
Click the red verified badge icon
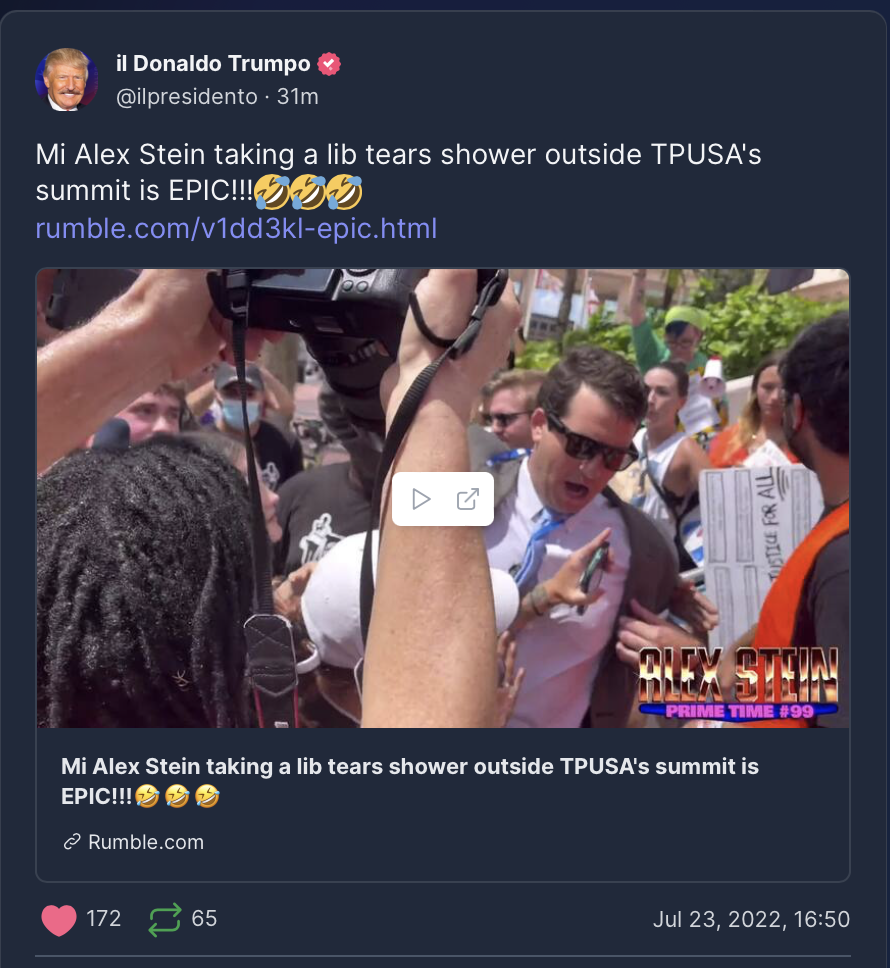pyautogui.click(x=329, y=64)
